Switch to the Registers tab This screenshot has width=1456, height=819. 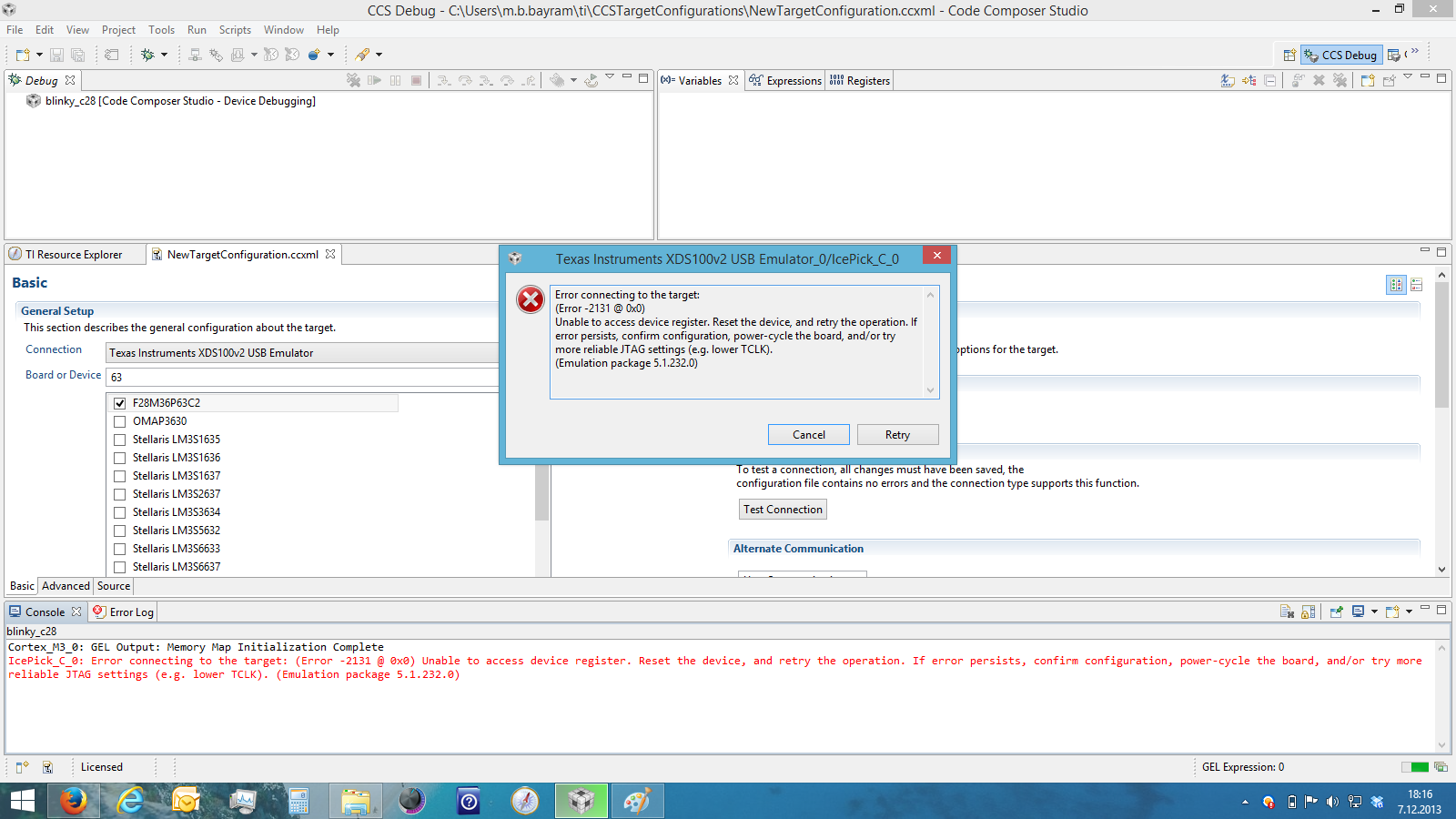(x=859, y=81)
